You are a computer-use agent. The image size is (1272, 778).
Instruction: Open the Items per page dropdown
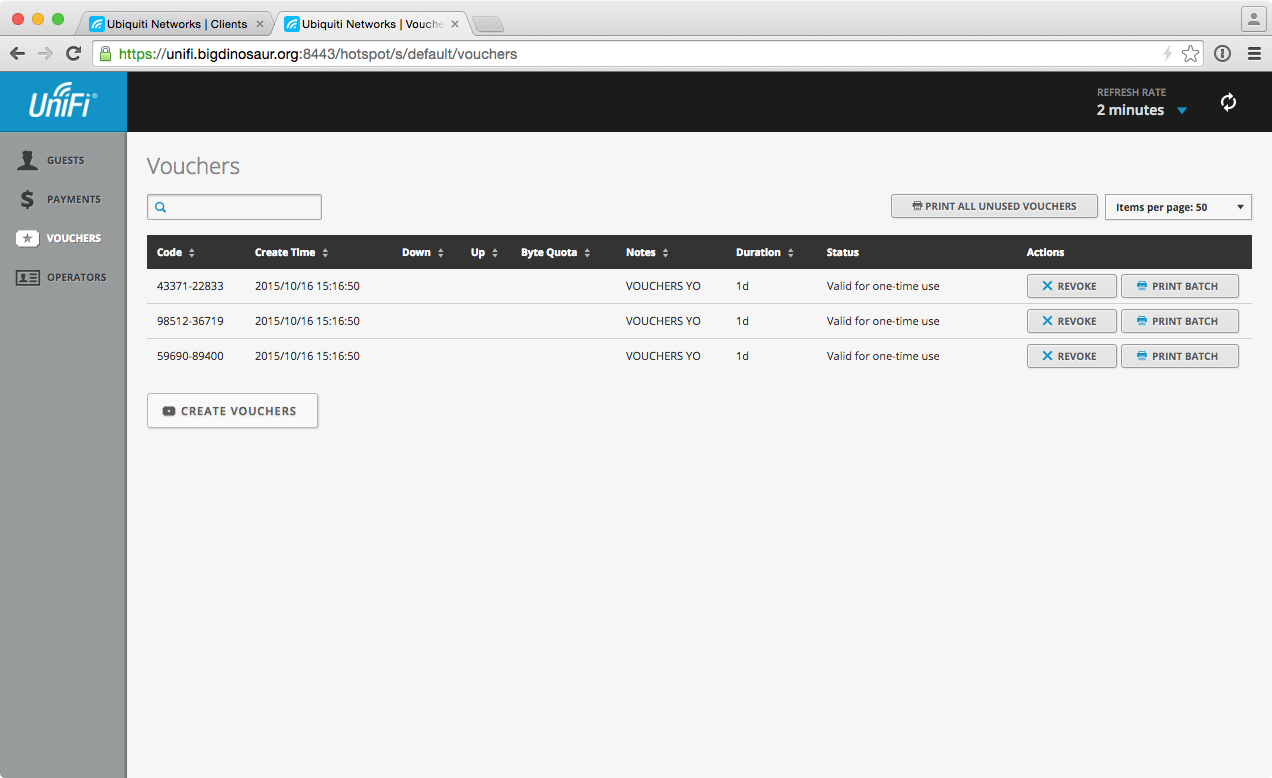tap(1178, 207)
